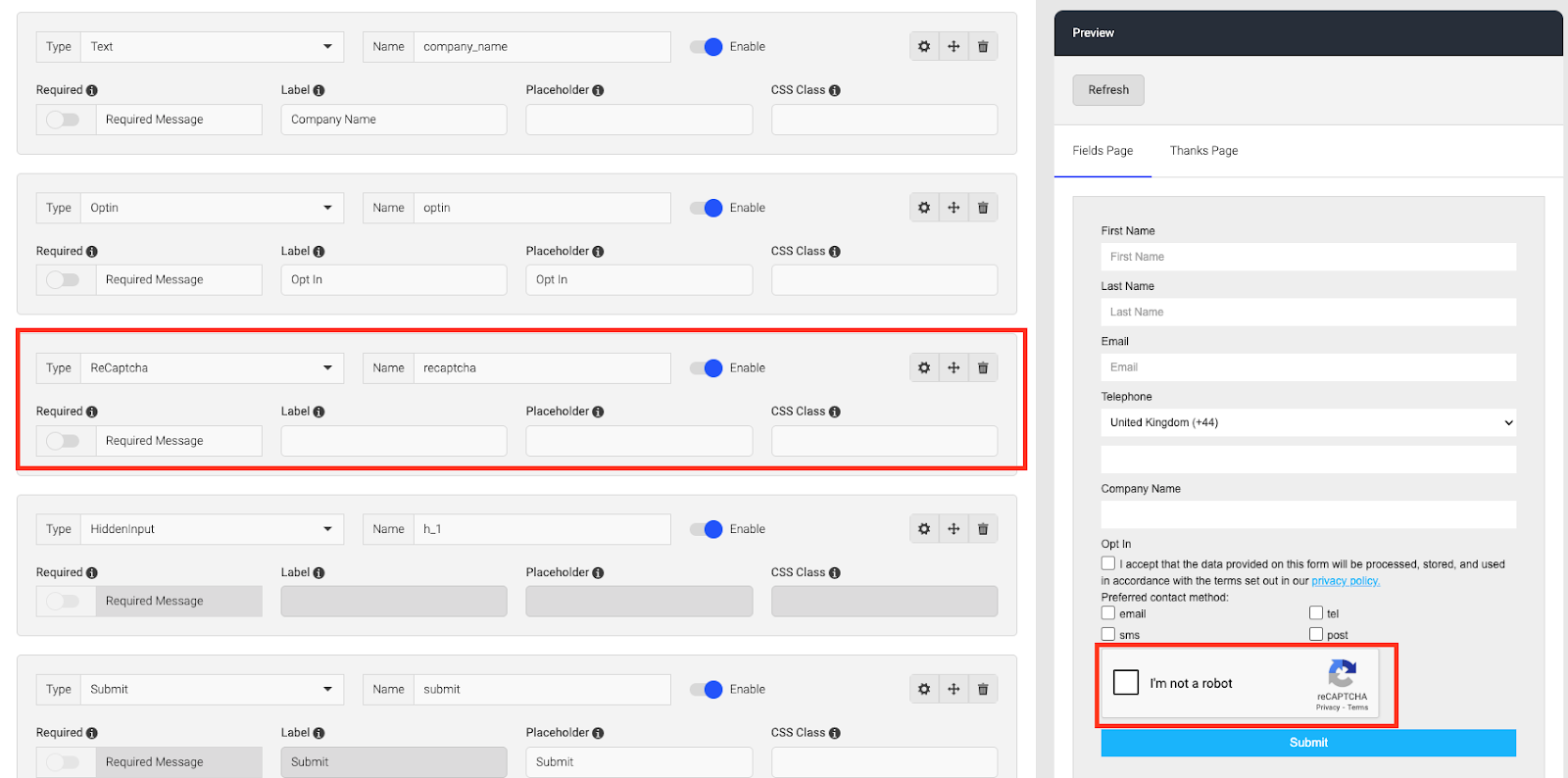1568x778 pixels.
Task: Check the I'm not a robot box
Action: [x=1126, y=682]
